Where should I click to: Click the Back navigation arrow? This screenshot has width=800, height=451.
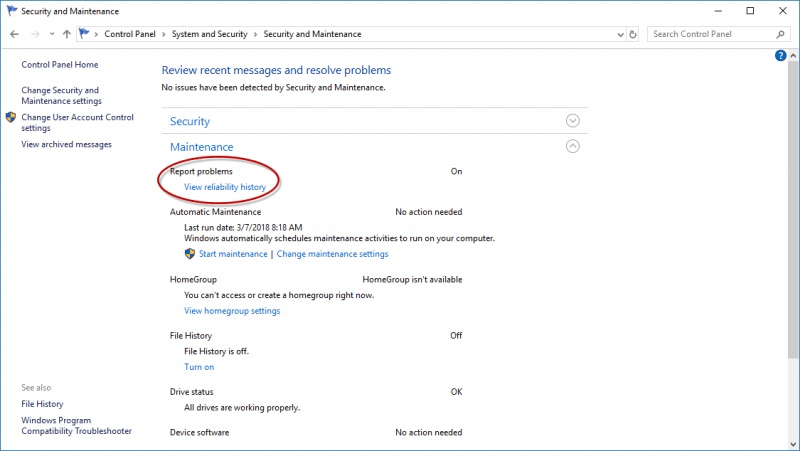(14, 34)
